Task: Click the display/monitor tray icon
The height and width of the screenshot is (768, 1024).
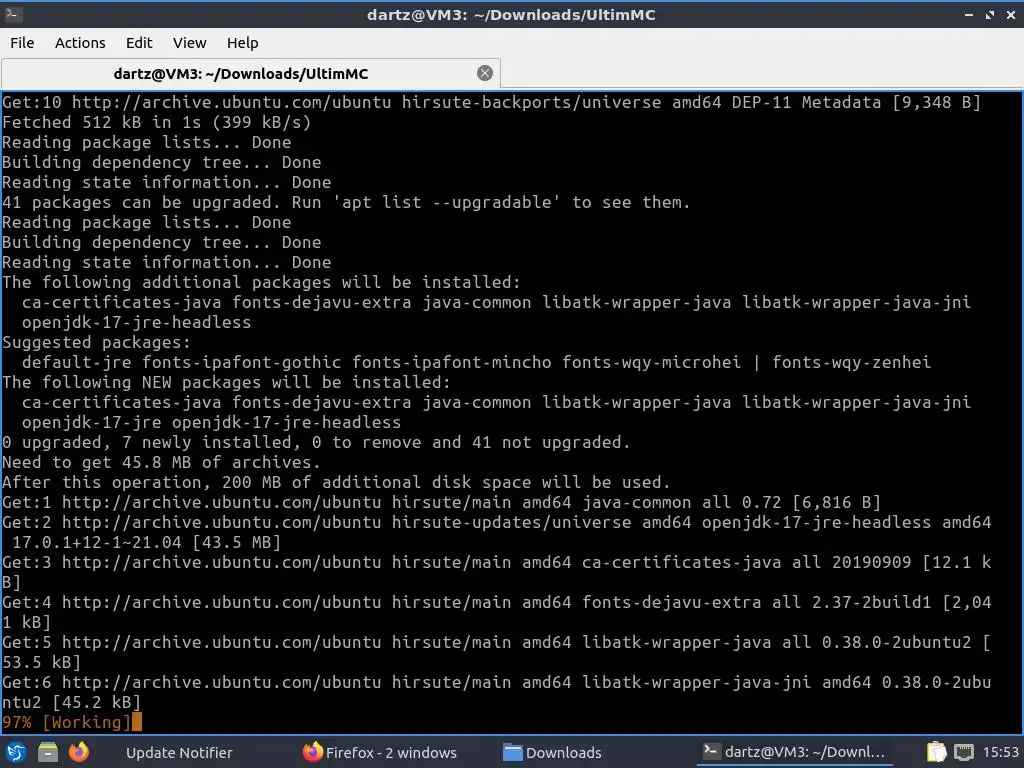Action: tap(963, 752)
